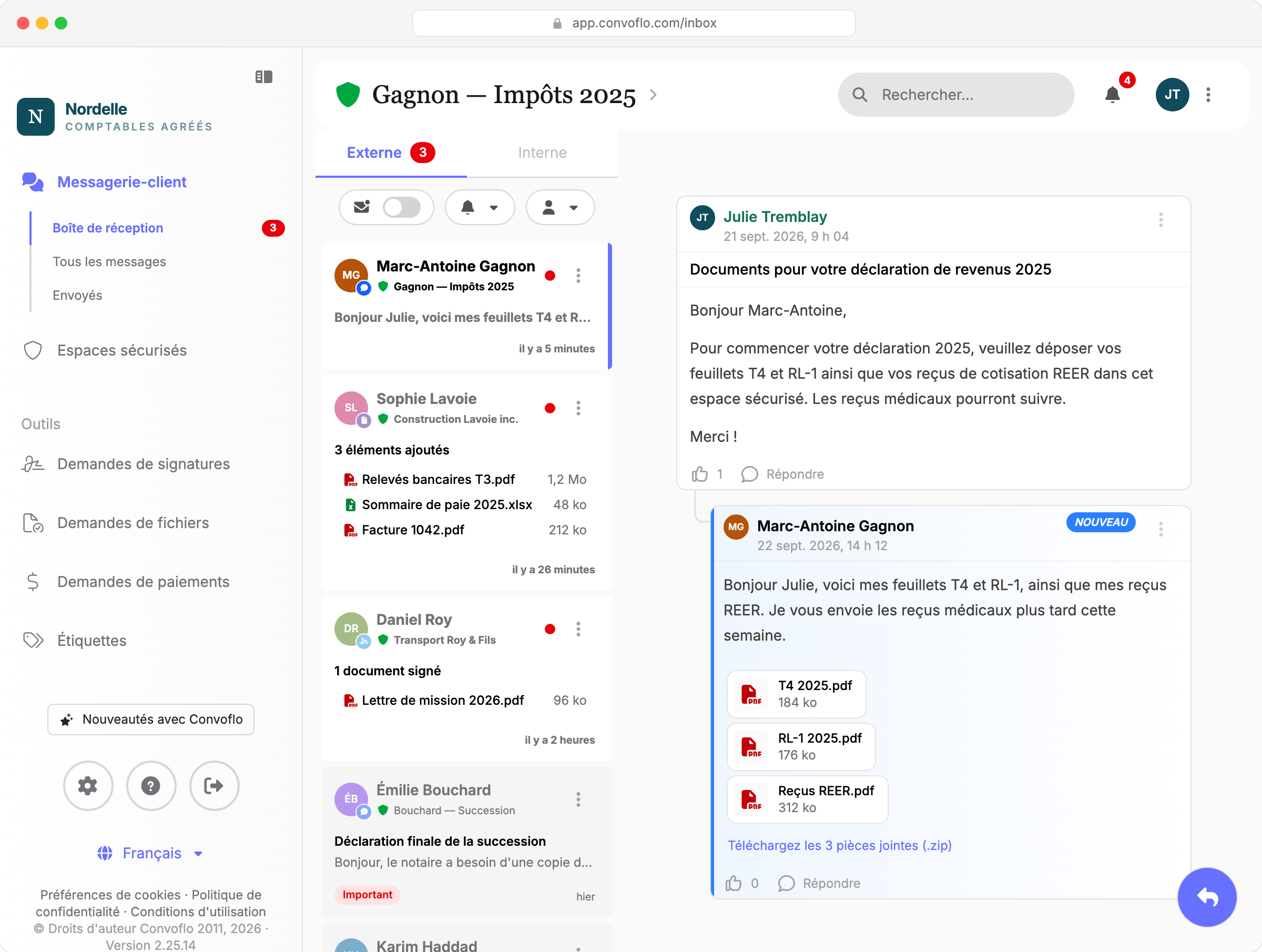Click the help question mark icon
This screenshot has width=1262, height=952.
[150, 785]
